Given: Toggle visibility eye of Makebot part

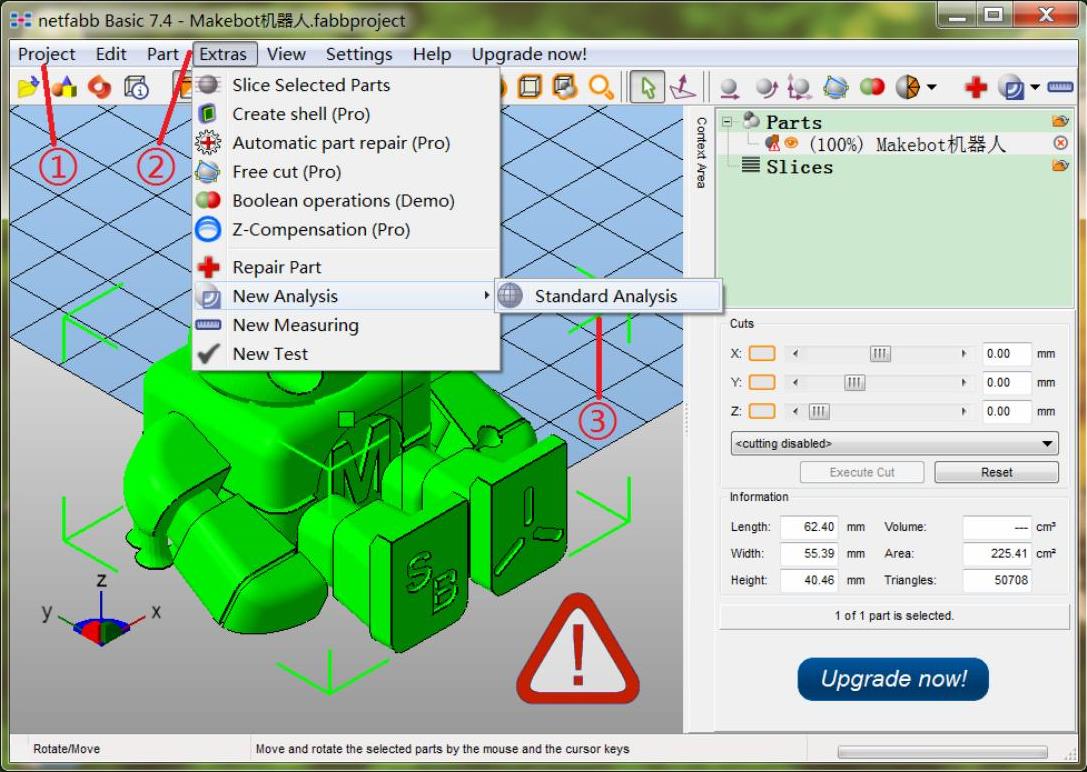Looking at the screenshot, I should point(791,143).
